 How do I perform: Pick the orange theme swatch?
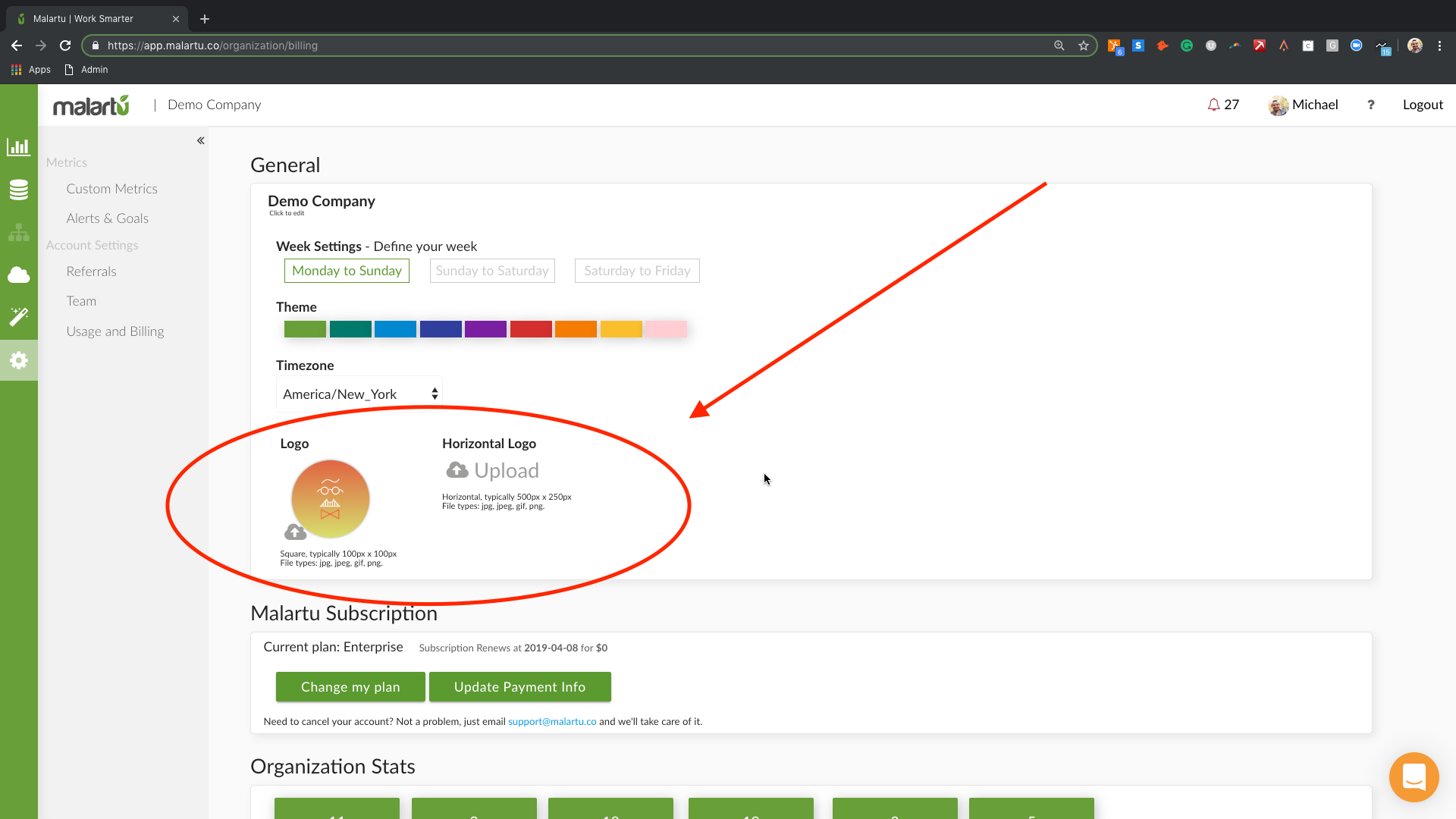tap(576, 329)
